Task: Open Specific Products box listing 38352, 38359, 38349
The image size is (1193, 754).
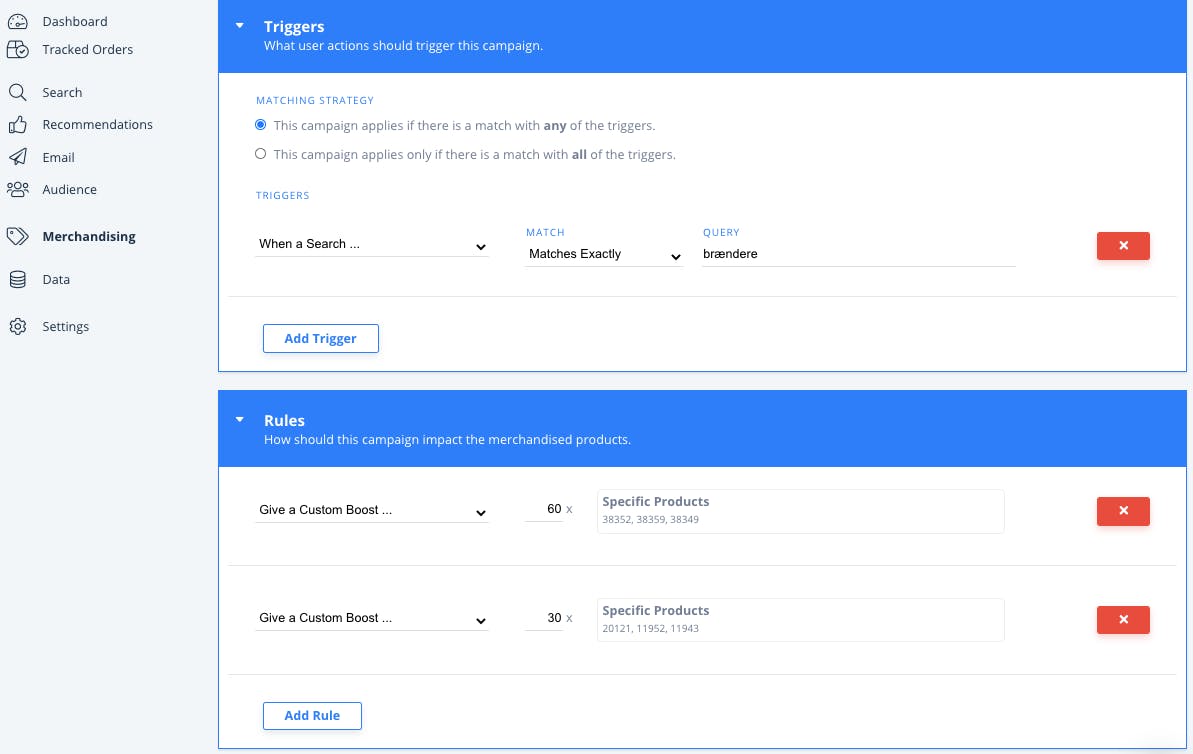Action: tap(800, 511)
